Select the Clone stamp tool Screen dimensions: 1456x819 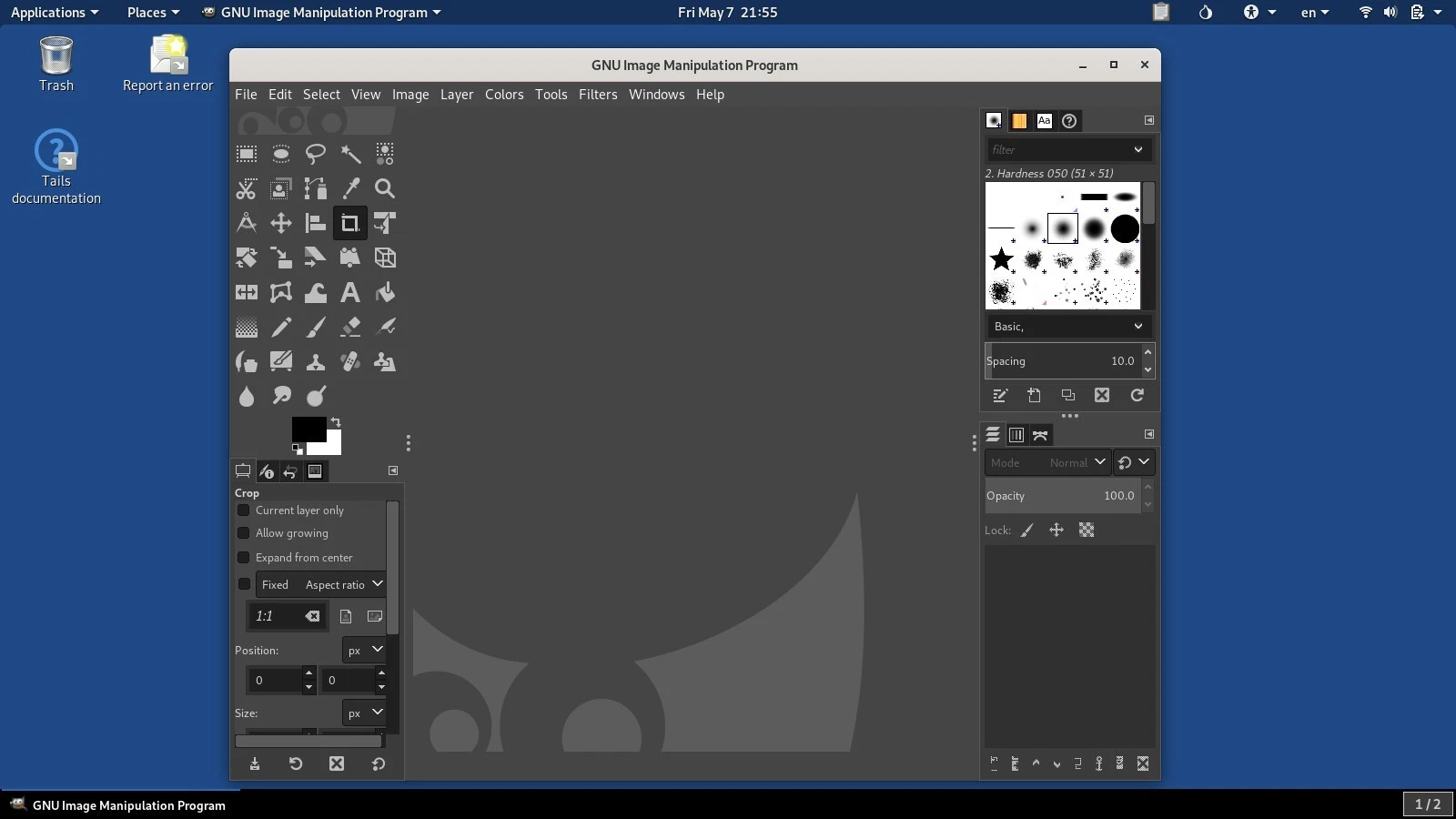316,361
